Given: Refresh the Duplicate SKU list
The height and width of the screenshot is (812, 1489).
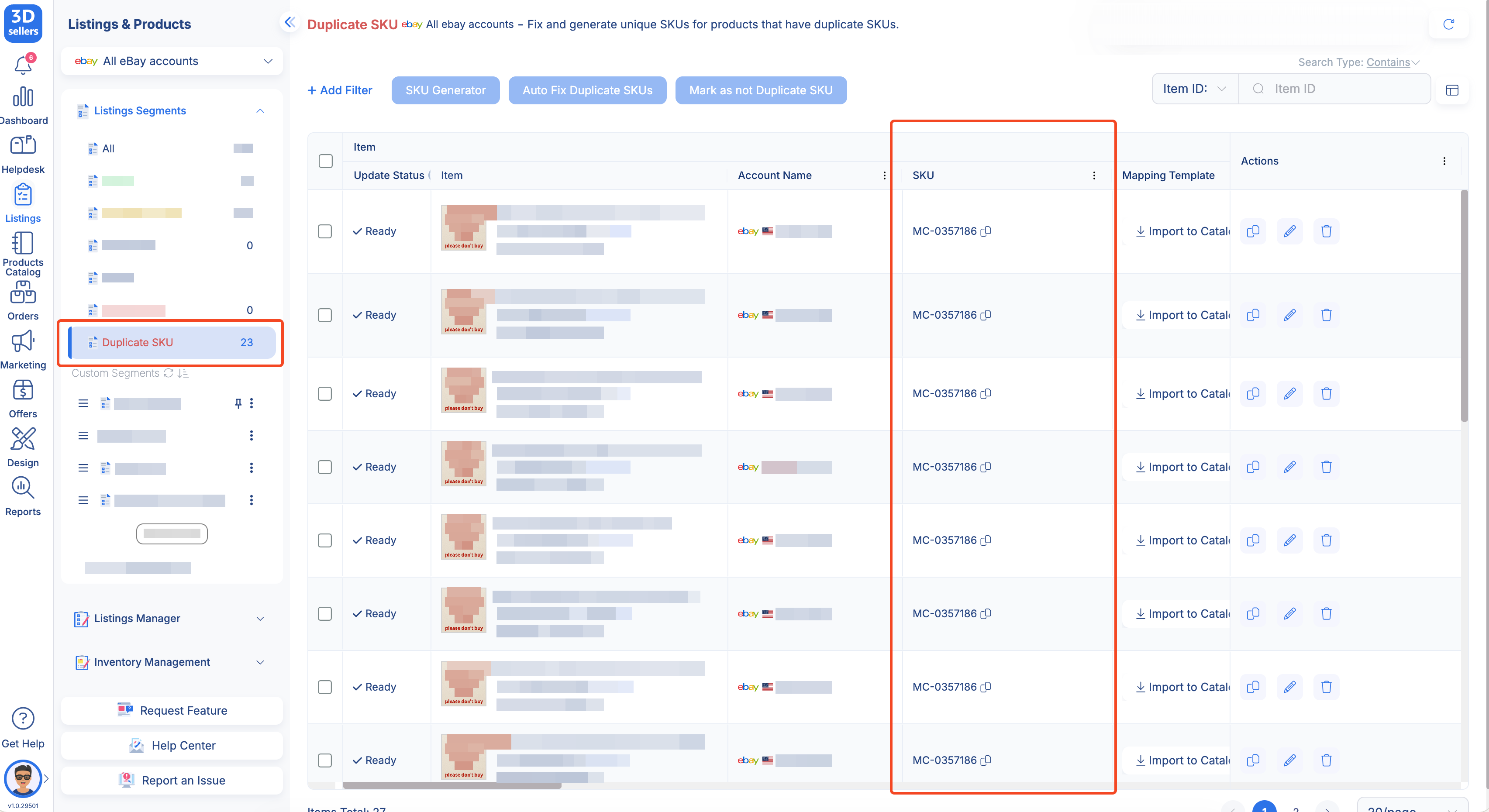Looking at the screenshot, I should (x=1449, y=24).
